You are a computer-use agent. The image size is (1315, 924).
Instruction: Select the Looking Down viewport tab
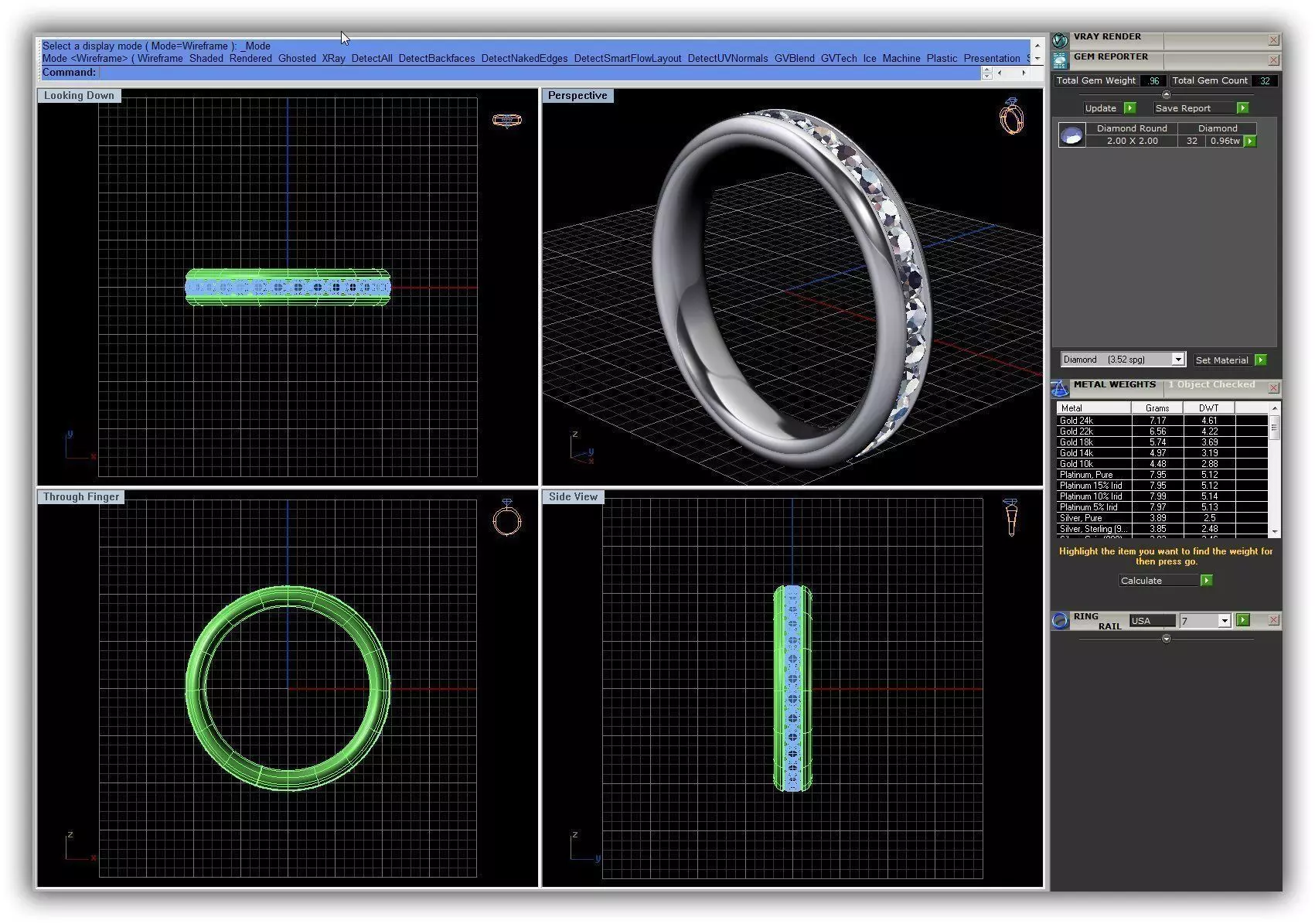point(79,96)
